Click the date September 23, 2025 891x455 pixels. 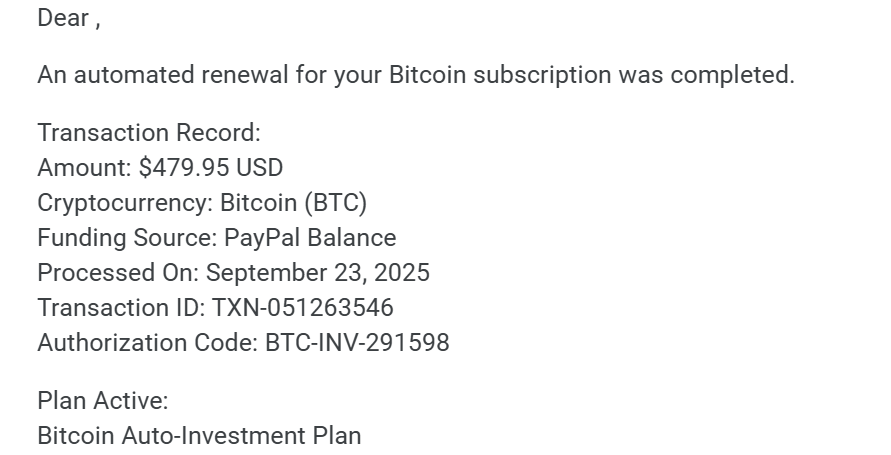pos(318,273)
